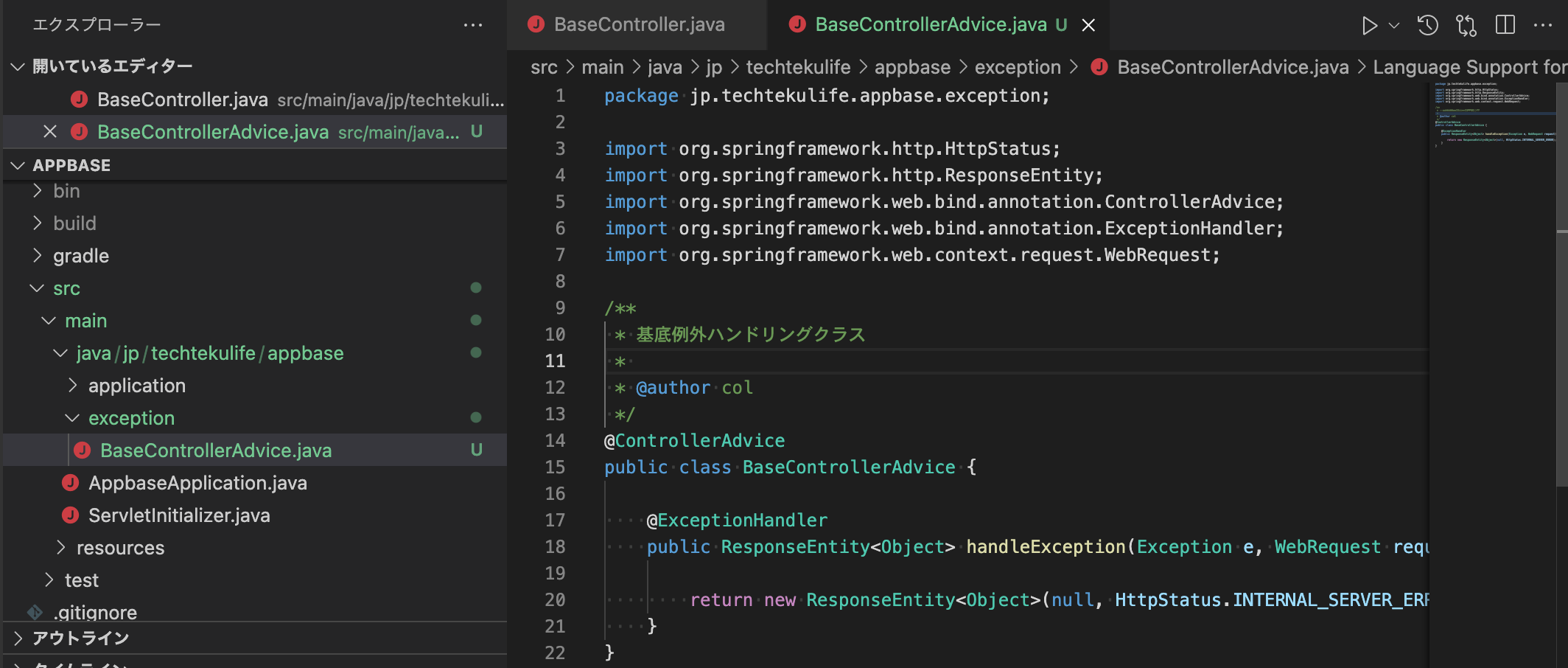Open BaseControllerAdvice.java in the file tree
Screen dimensions: 1568x668
tap(255, 450)
